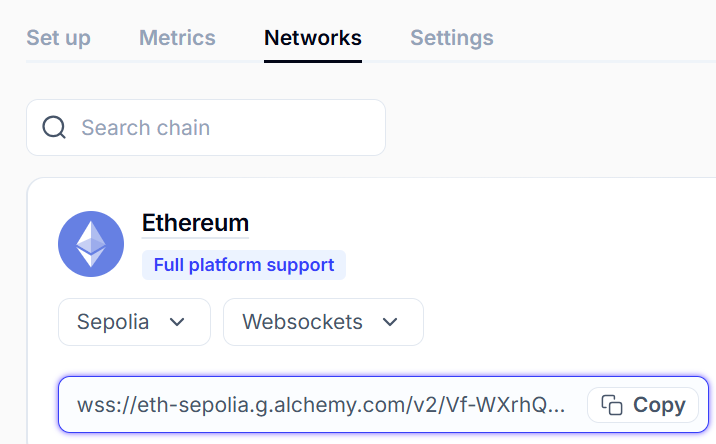Image resolution: width=716 pixels, height=444 pixels.
Task: Click the Copy label text
Action: pyautogui.click(x=659, y=405)
